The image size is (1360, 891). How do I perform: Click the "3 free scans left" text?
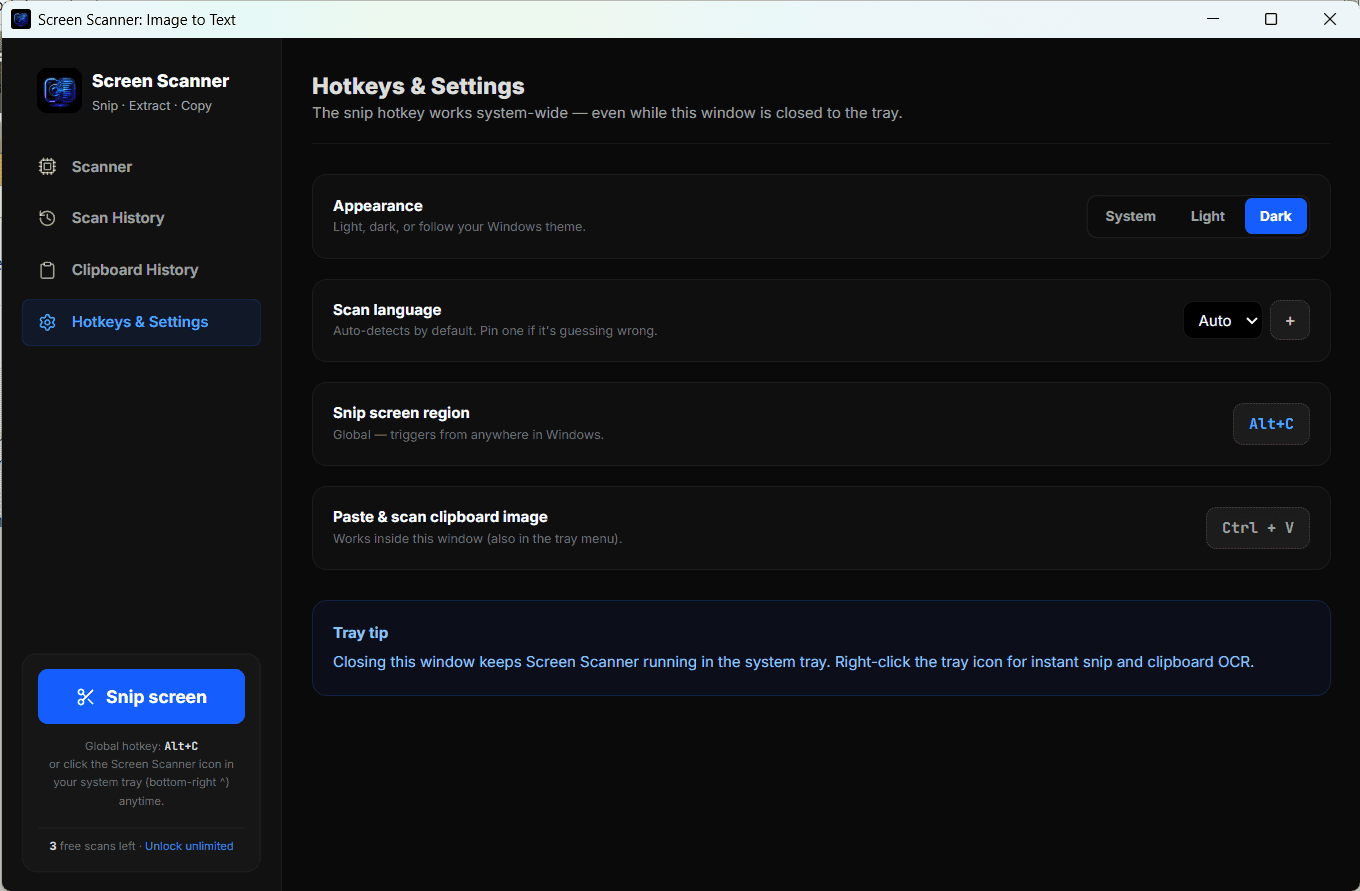click(x=92, y=846)
